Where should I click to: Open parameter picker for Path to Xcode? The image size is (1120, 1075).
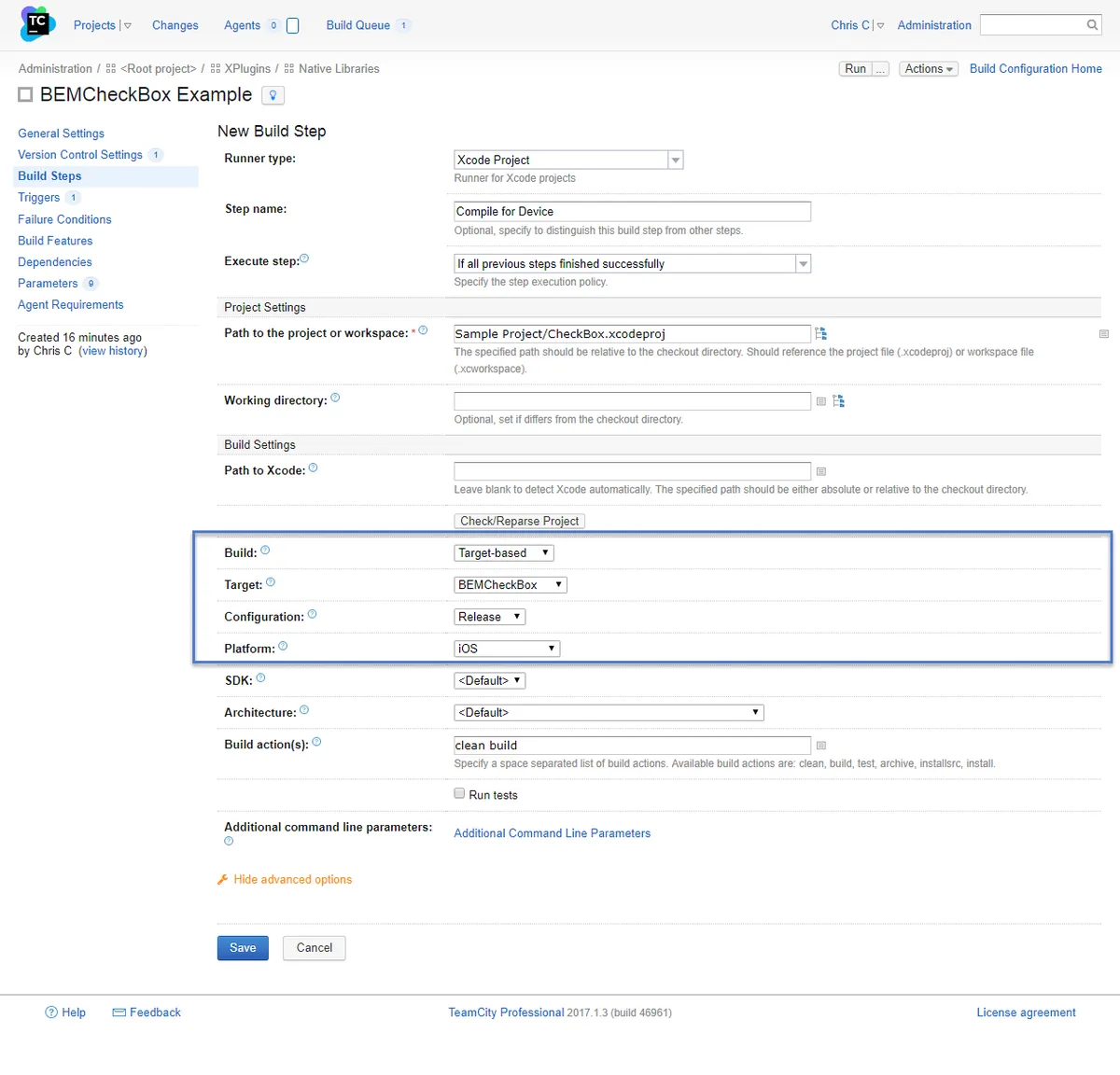point(821,471)
